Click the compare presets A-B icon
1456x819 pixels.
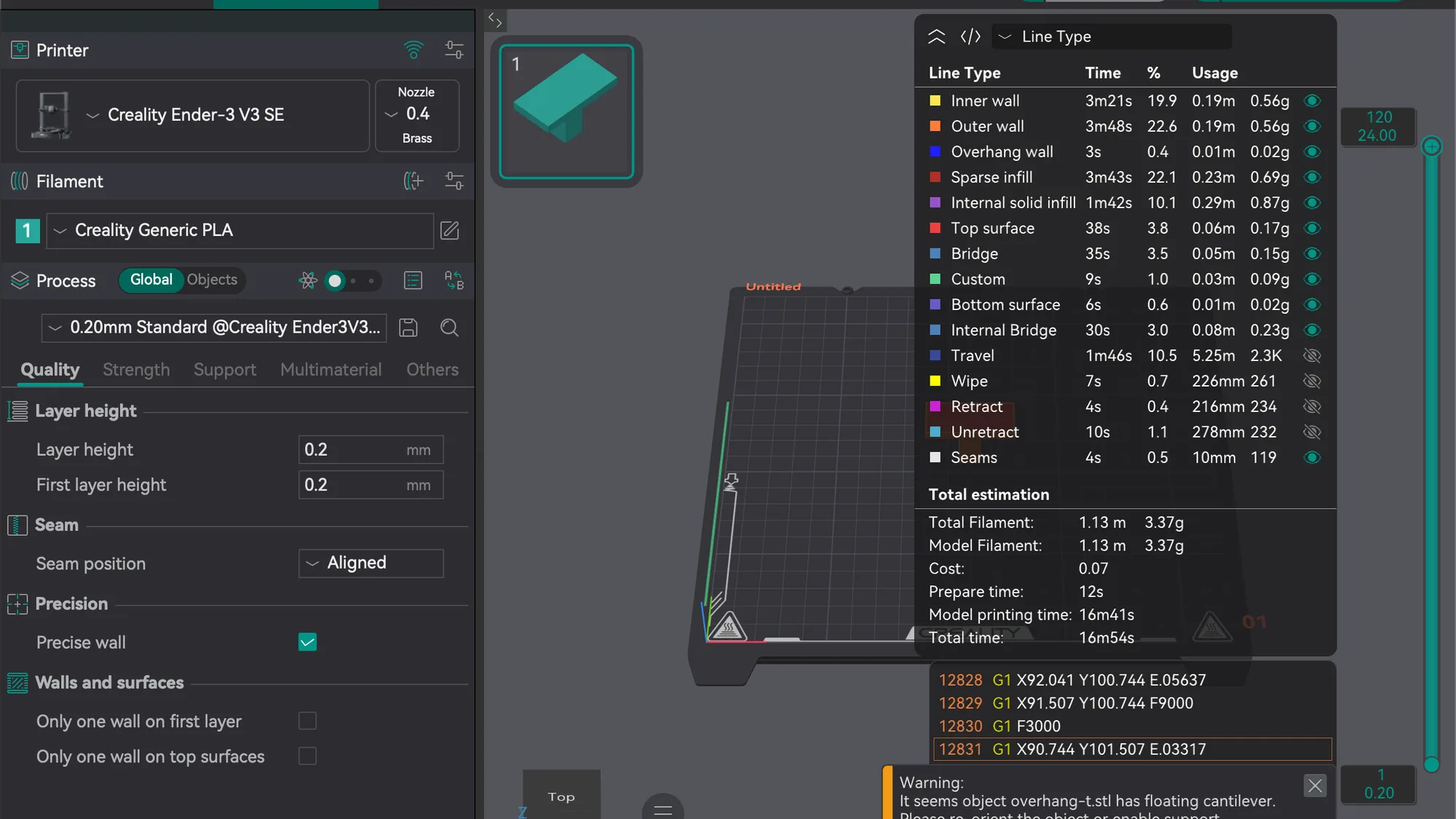454,280
